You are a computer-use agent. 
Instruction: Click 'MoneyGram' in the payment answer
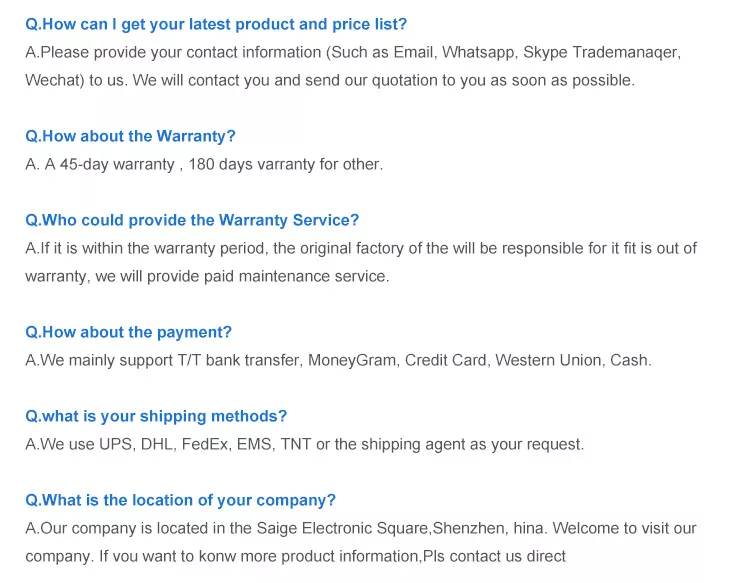(x=352, y=360)
